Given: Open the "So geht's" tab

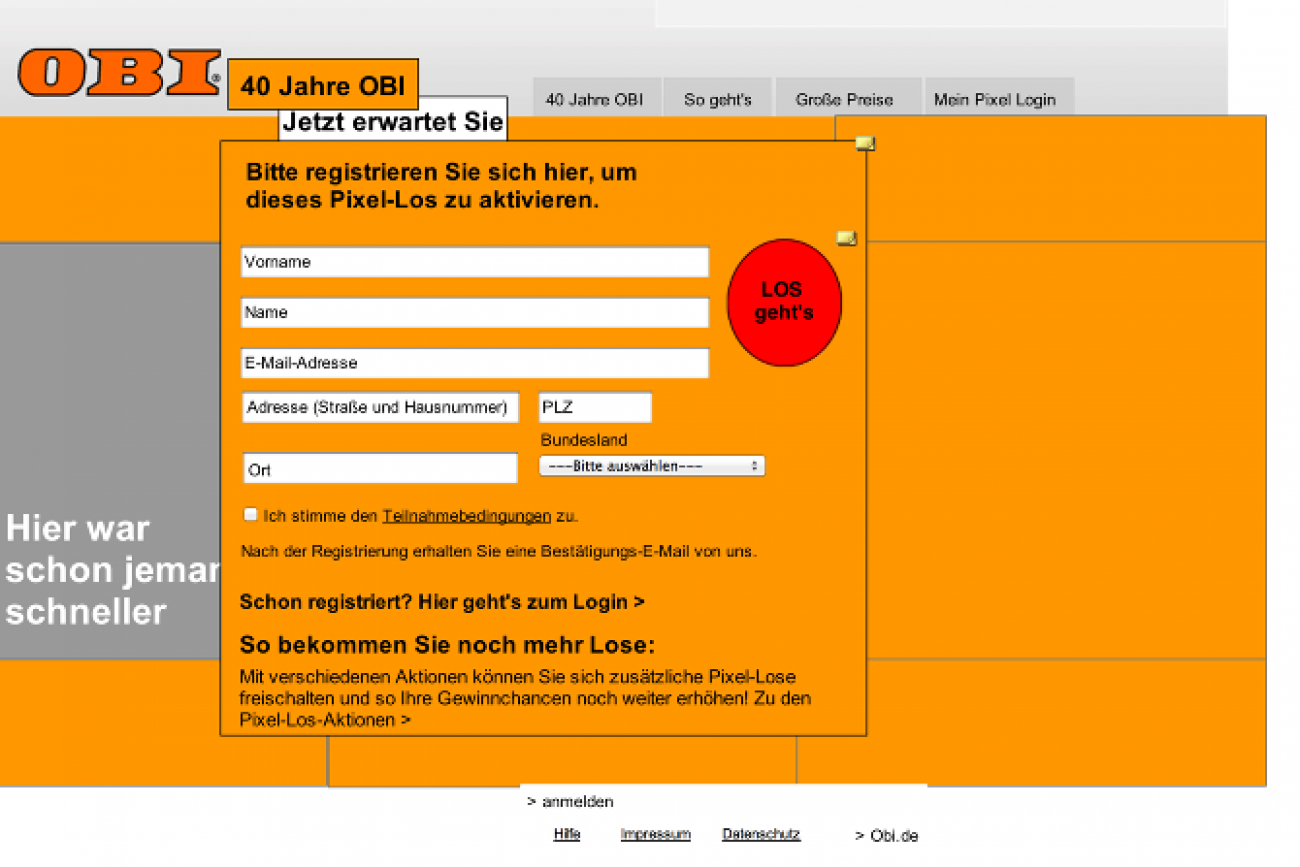Looking at the screenshot, I should coord(717,100).
